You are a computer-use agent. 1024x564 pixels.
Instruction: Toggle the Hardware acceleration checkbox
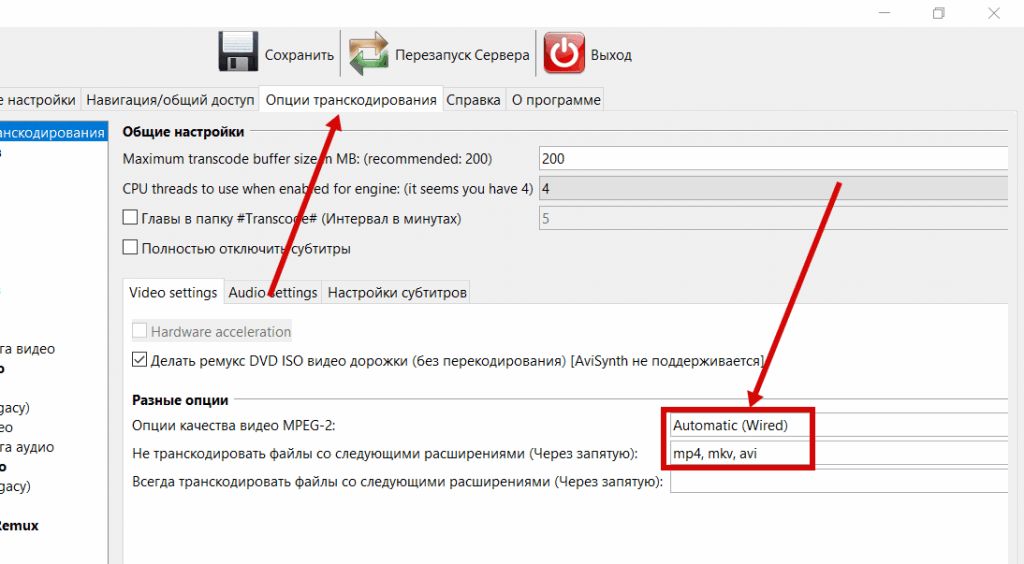click(139, 330)
